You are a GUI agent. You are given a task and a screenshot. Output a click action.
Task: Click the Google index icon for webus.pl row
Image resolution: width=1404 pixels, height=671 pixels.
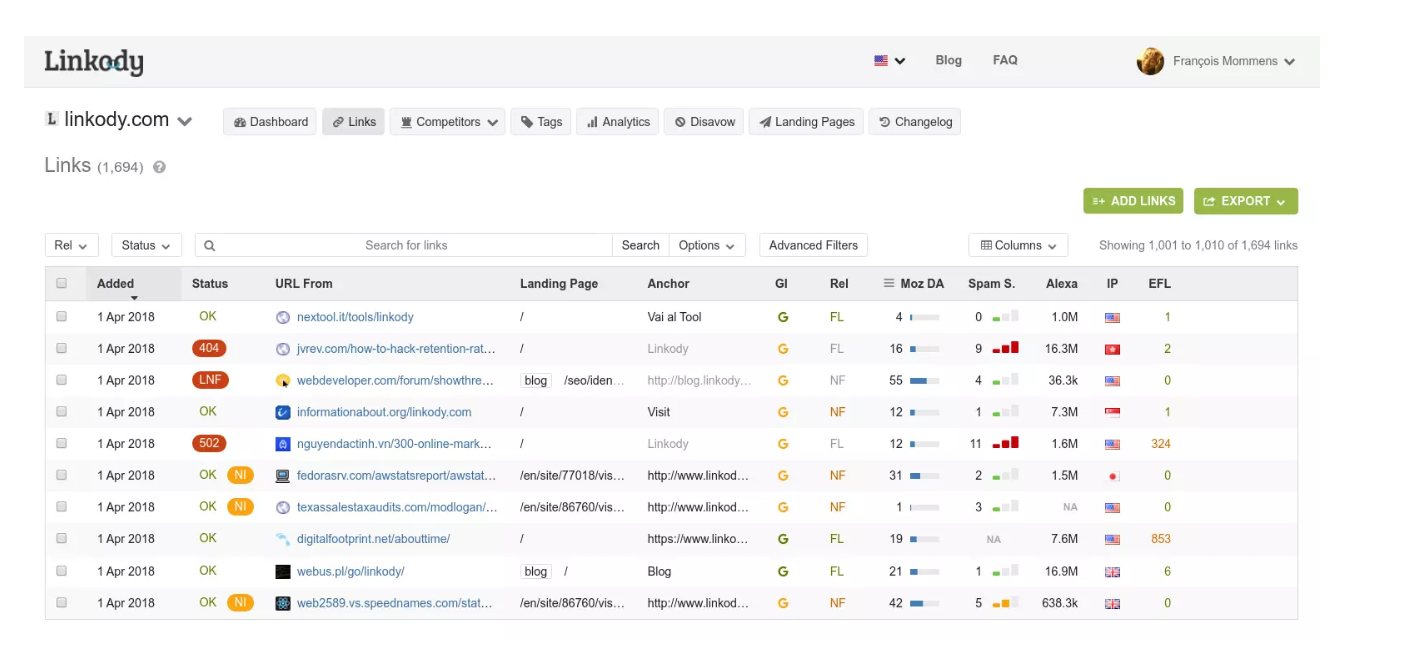[x=783, y=571]
